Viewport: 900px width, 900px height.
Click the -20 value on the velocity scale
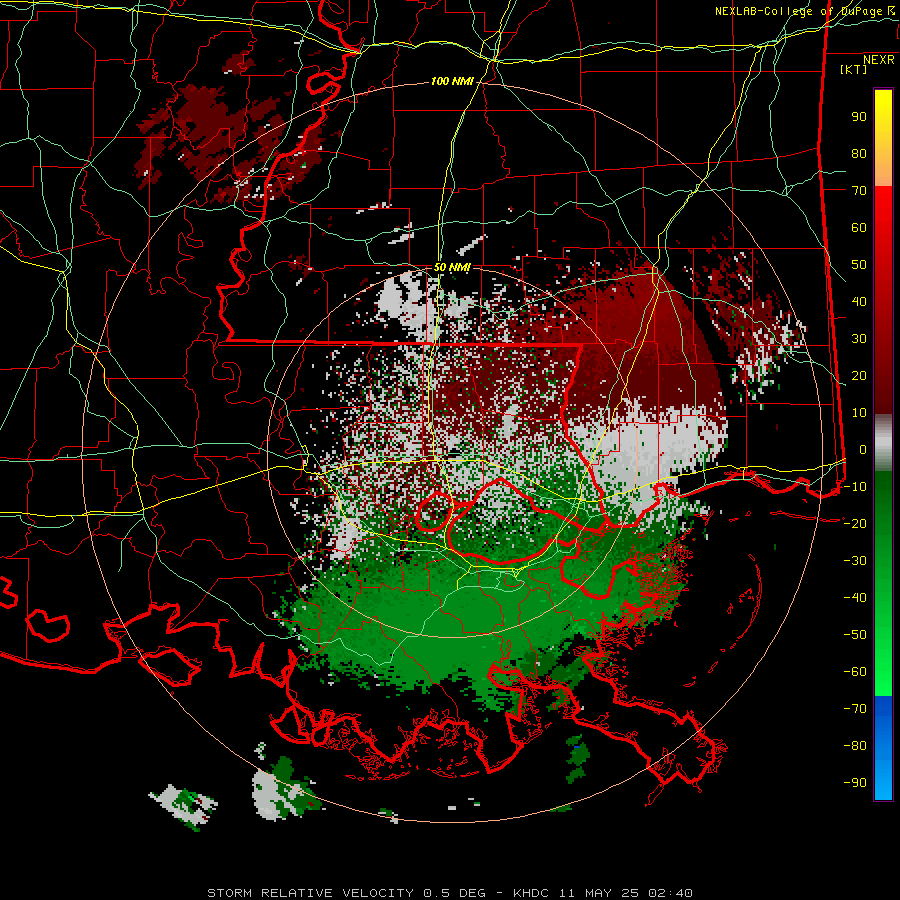(855, 523)
